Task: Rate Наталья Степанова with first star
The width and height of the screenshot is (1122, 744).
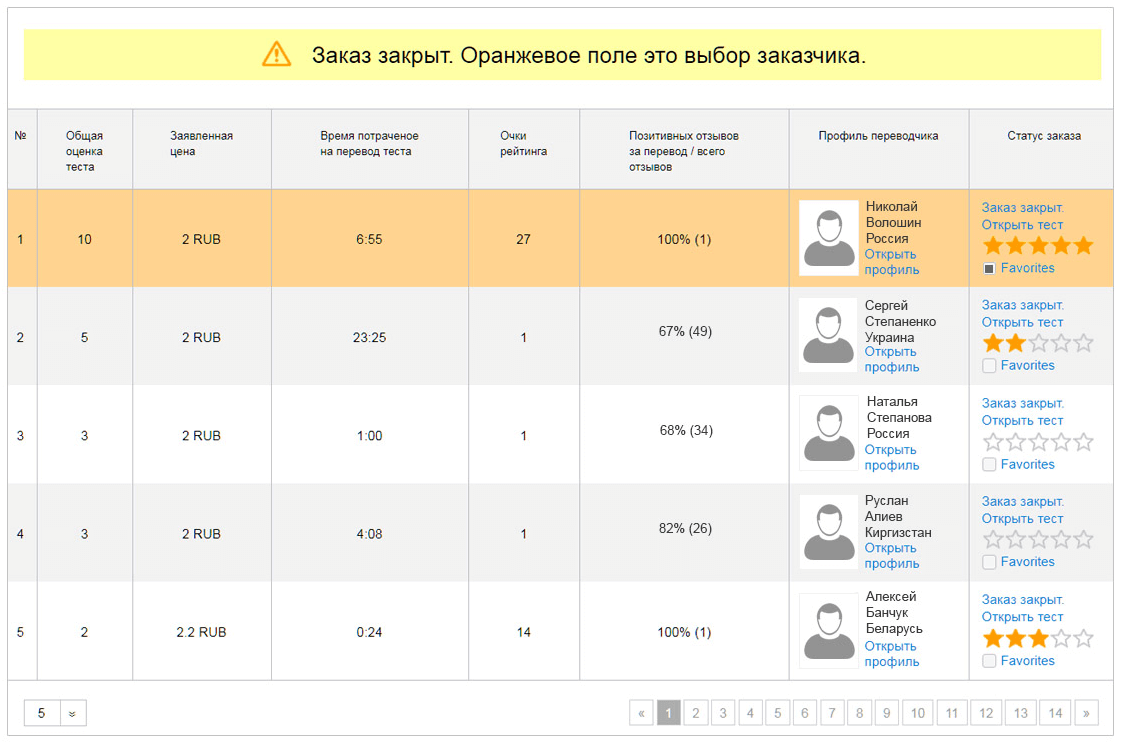Action: click(x=992, y=442)
